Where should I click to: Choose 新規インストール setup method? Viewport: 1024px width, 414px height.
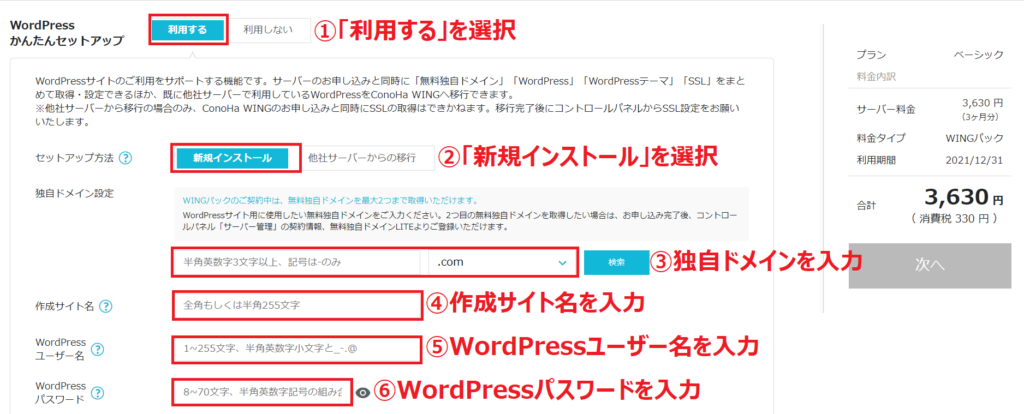[x=232, y=158]
